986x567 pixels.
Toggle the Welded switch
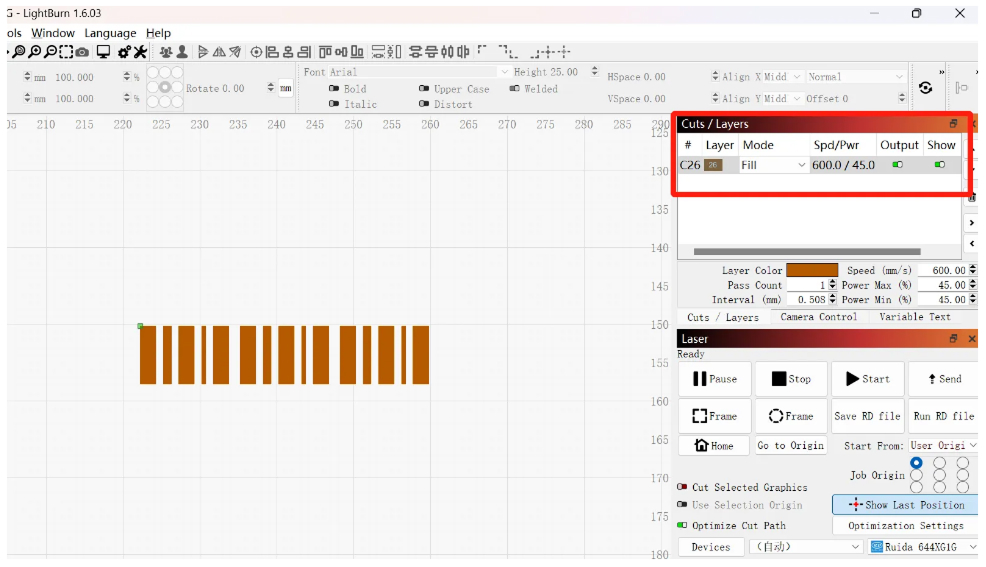(x=514, y=89)
